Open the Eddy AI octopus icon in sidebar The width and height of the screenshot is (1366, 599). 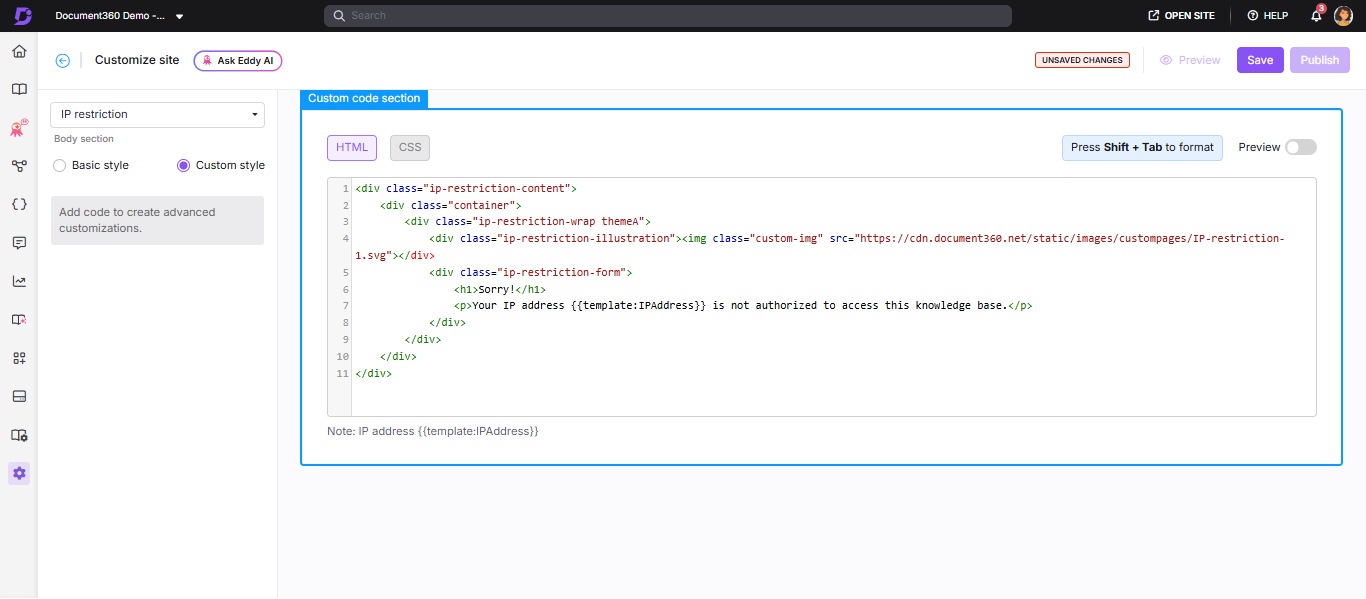click(x=19, y=128)
